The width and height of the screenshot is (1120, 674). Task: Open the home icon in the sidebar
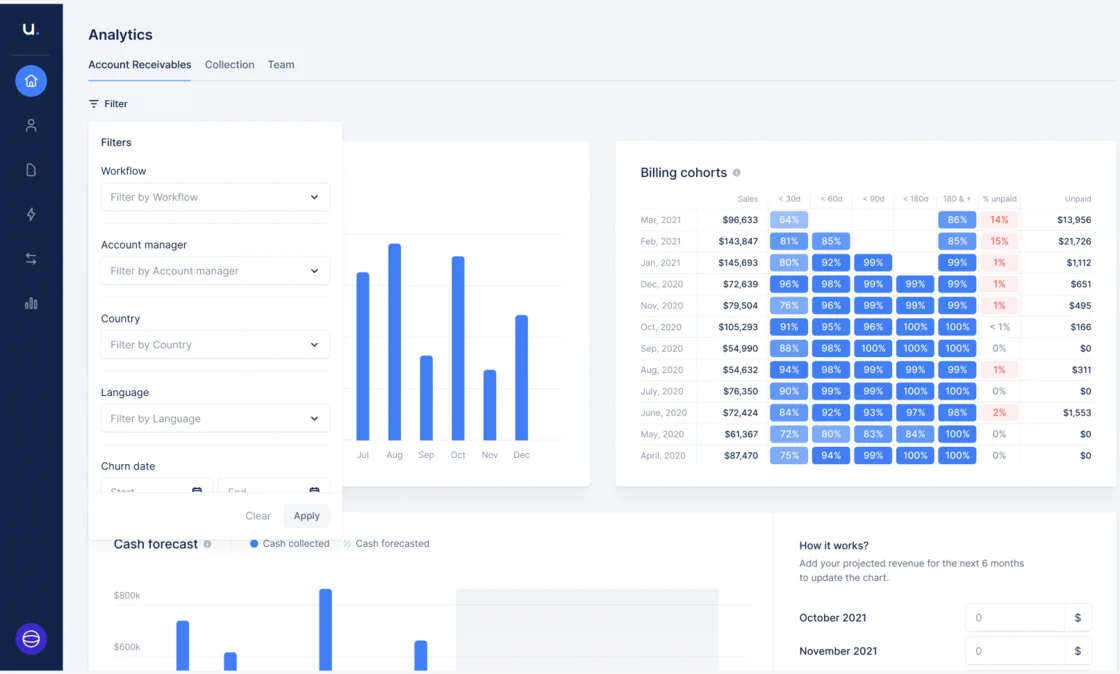(x=31, y=81)
